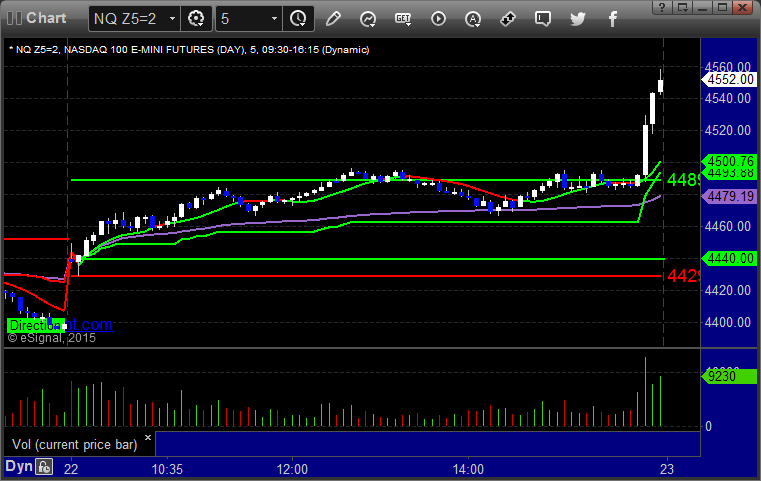Toggle the Dyn time lock icon
The height and width of the screenshot is (481, 761).
[x=44, y=466]
